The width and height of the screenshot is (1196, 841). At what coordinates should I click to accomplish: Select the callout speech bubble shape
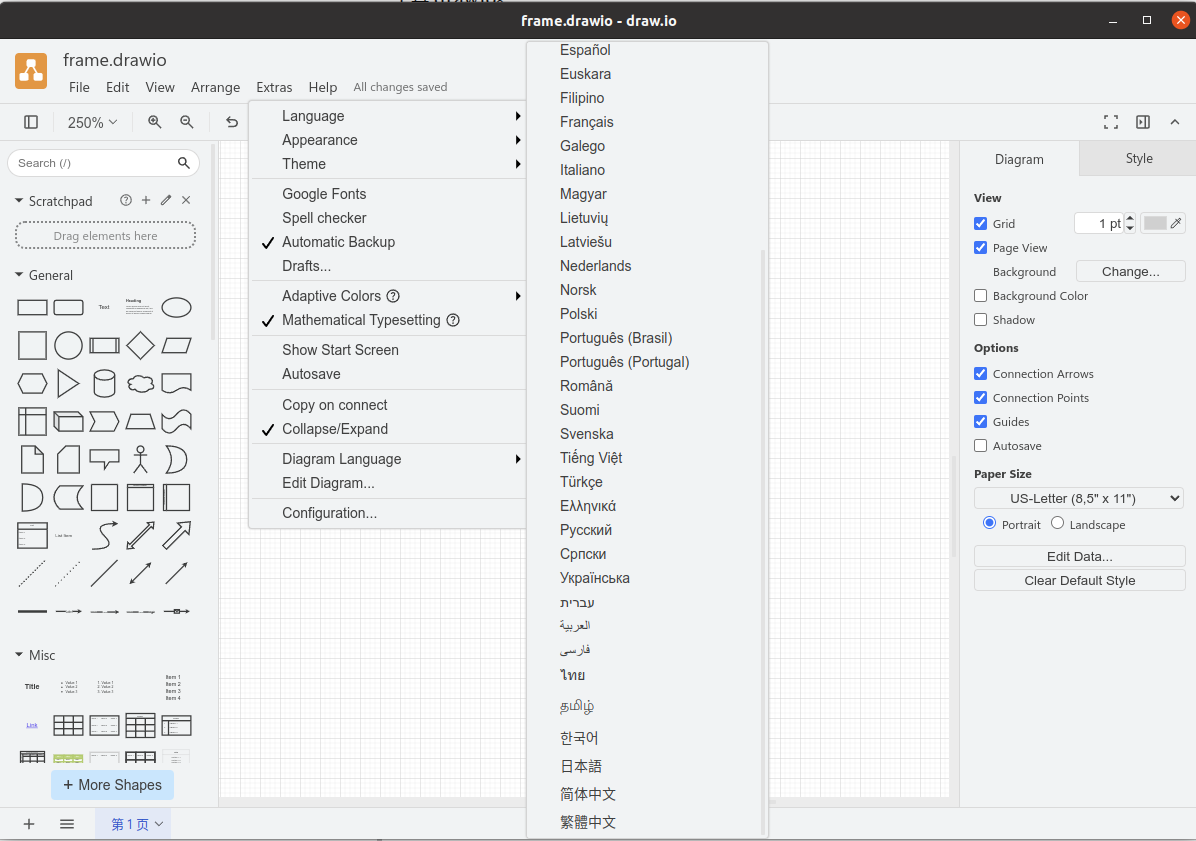pyautogui.click(x=104, y=460)
